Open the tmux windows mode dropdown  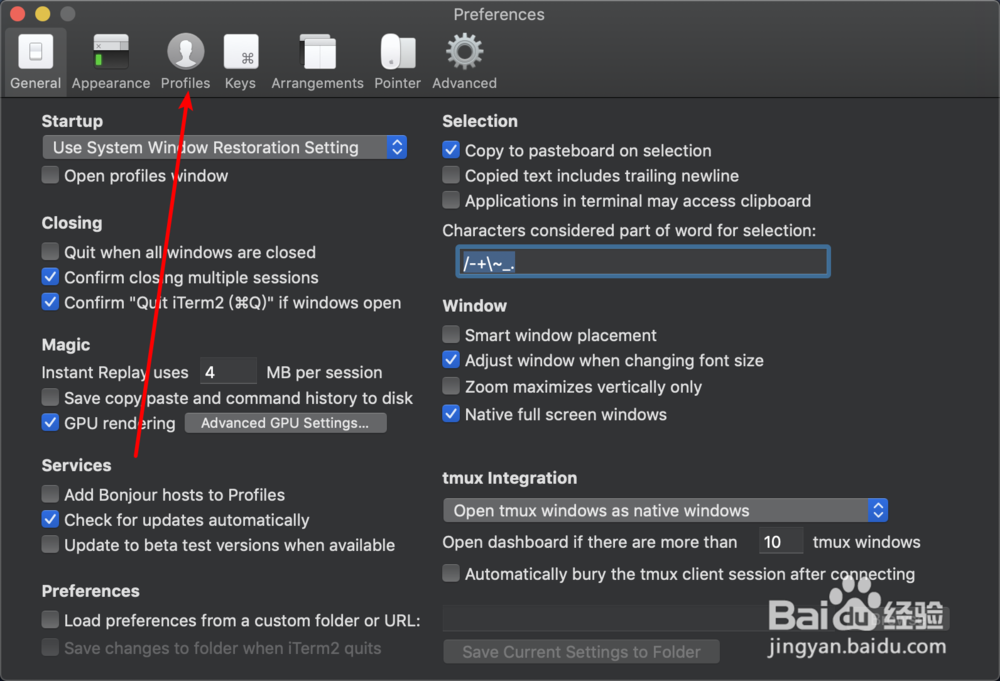[x=665, y=510]
